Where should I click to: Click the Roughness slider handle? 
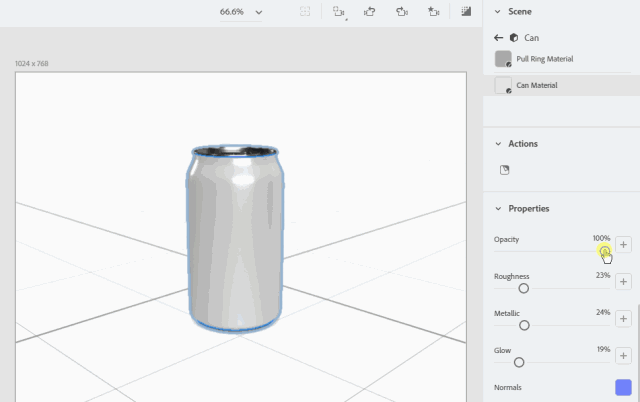523,288
